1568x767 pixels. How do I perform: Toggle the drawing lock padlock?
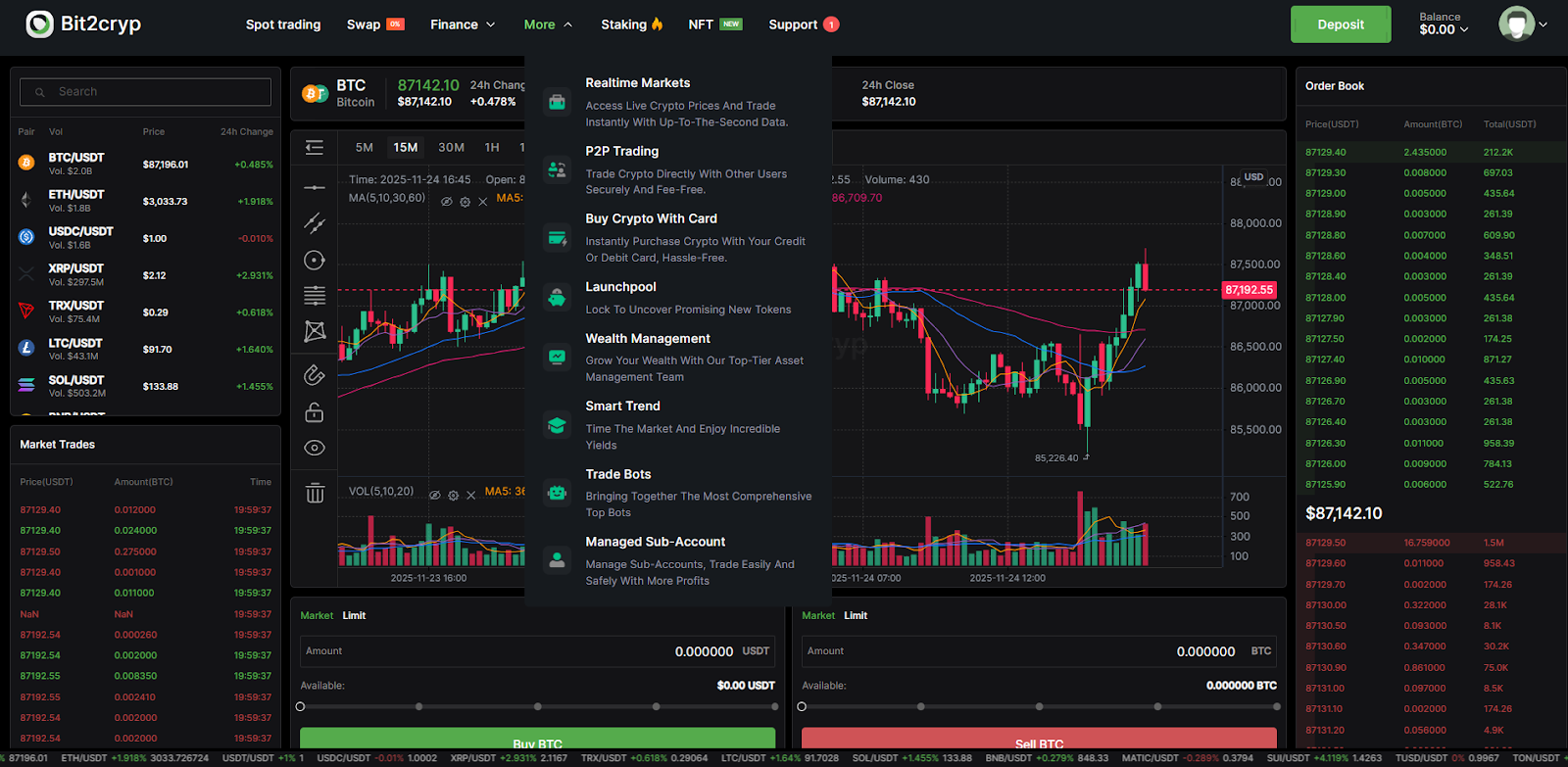[315, 412]
